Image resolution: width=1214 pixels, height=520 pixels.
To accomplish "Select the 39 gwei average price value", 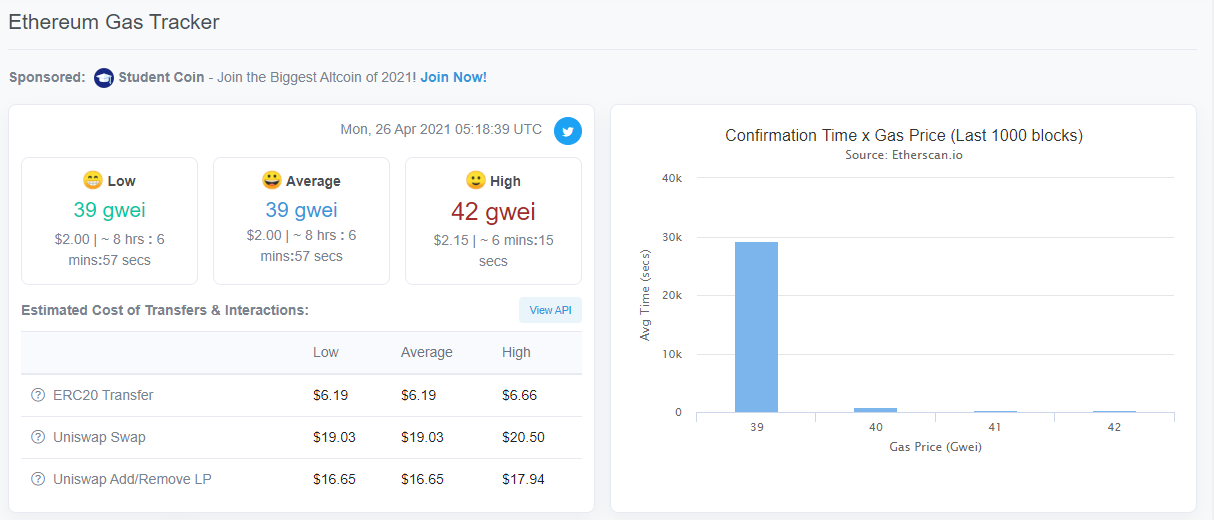I will pos(301,210).
